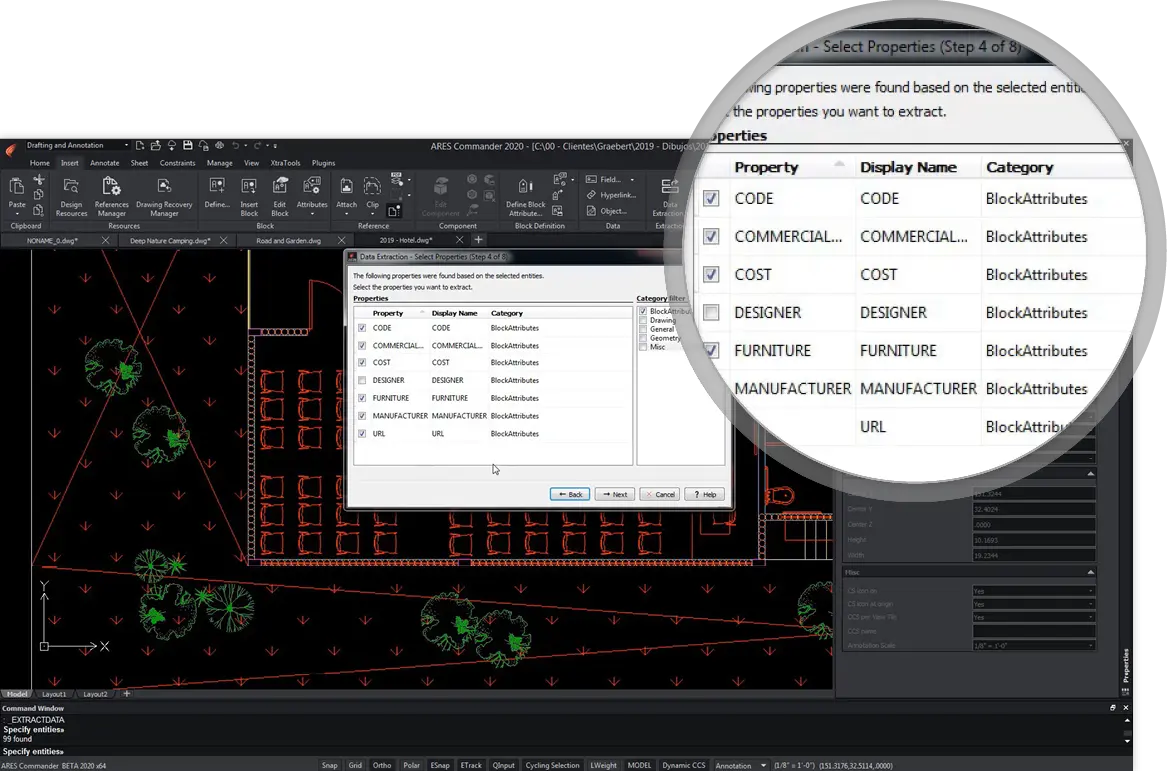
Task: Enable the Misc category filter
Action: click(x=643, y=348)
